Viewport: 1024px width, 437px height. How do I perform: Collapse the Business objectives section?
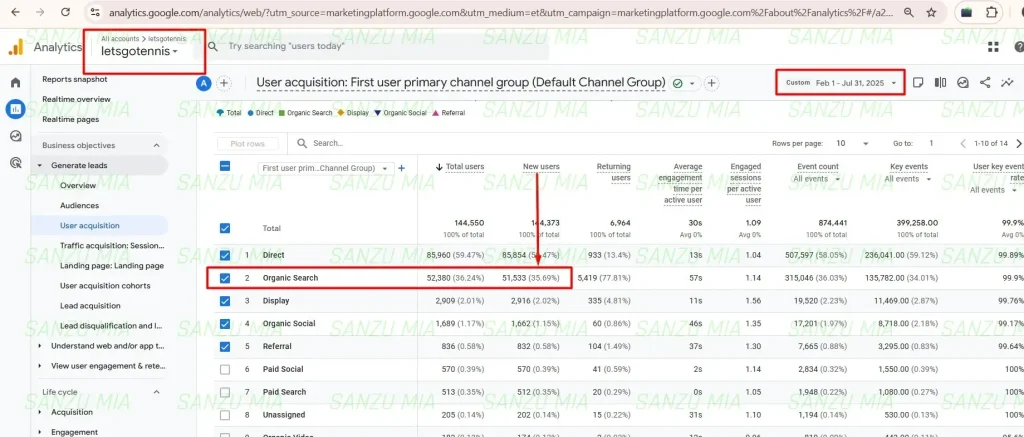[157, 145]
